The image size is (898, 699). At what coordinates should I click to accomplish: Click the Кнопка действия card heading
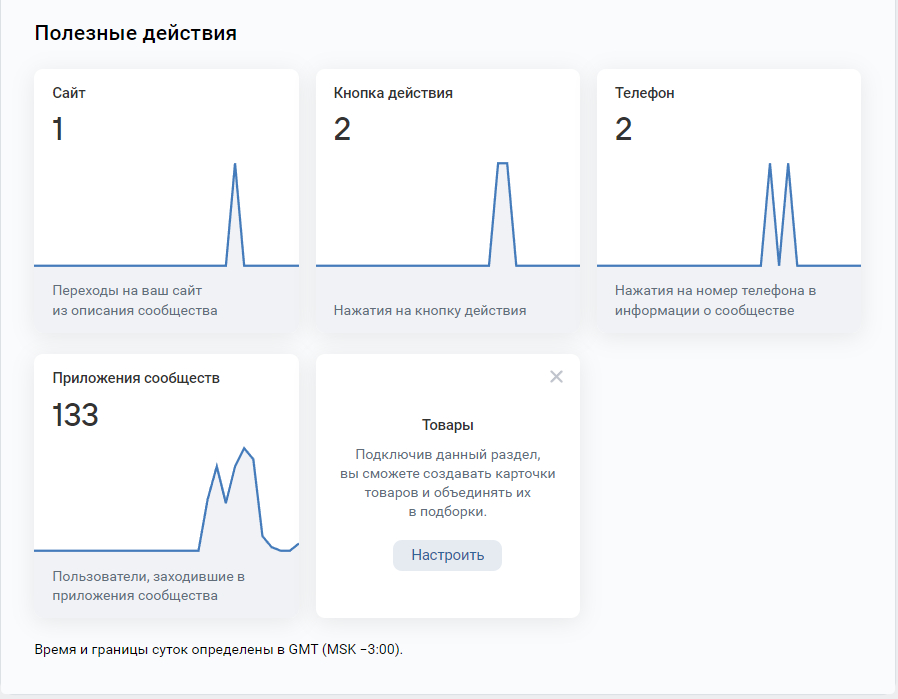[393, 93]
